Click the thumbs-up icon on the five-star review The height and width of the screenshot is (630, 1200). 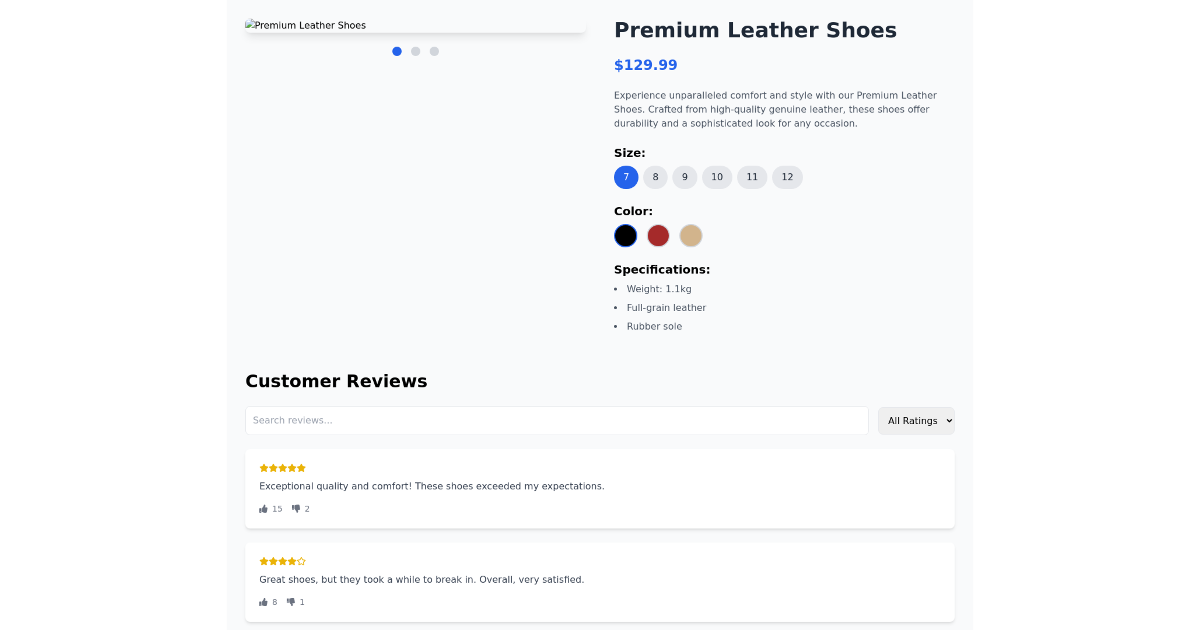(x=264, y=508)
